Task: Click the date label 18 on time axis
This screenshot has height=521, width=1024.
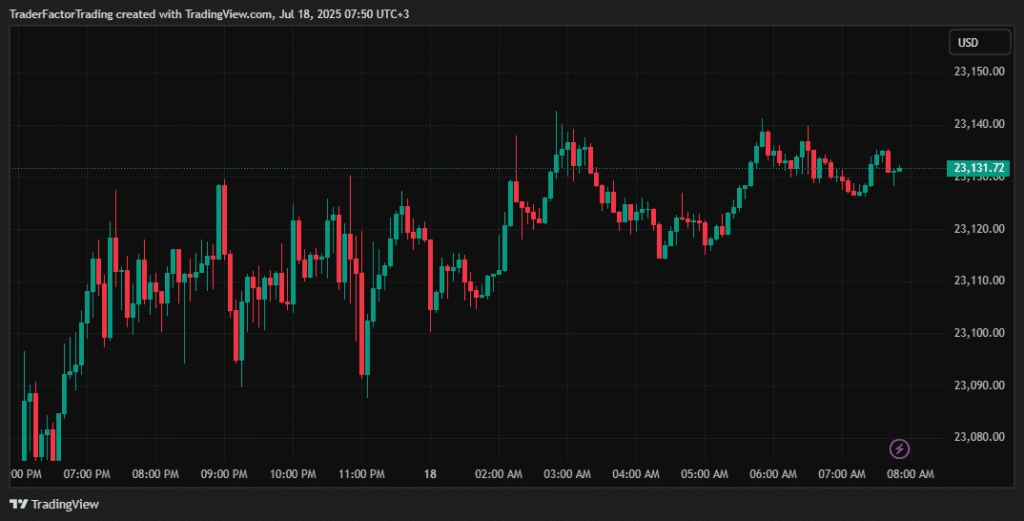Action: click(x=430, y=474)
